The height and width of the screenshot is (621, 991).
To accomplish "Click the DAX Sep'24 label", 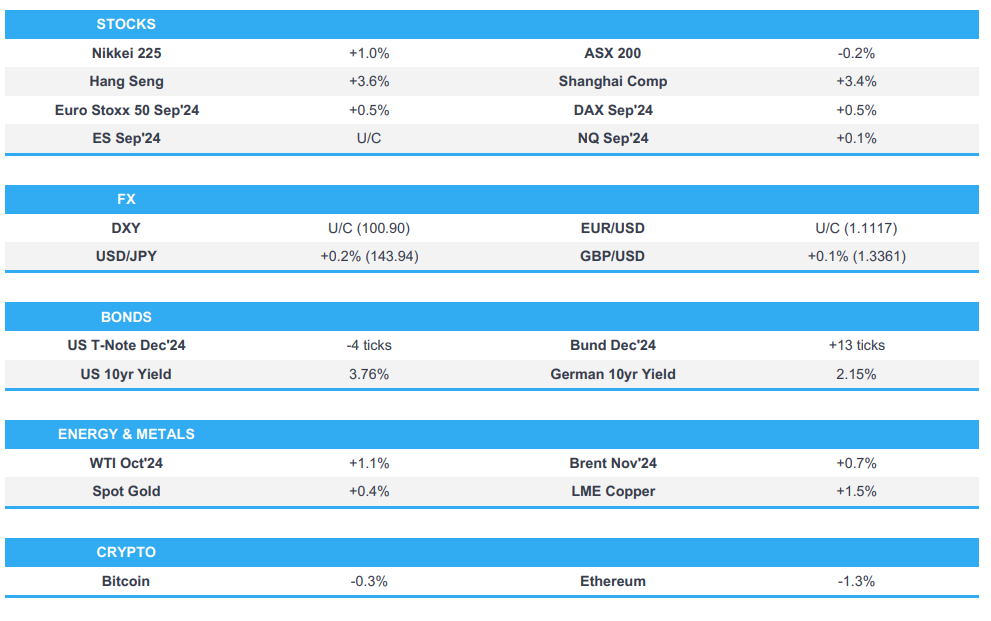I will 613,110.
